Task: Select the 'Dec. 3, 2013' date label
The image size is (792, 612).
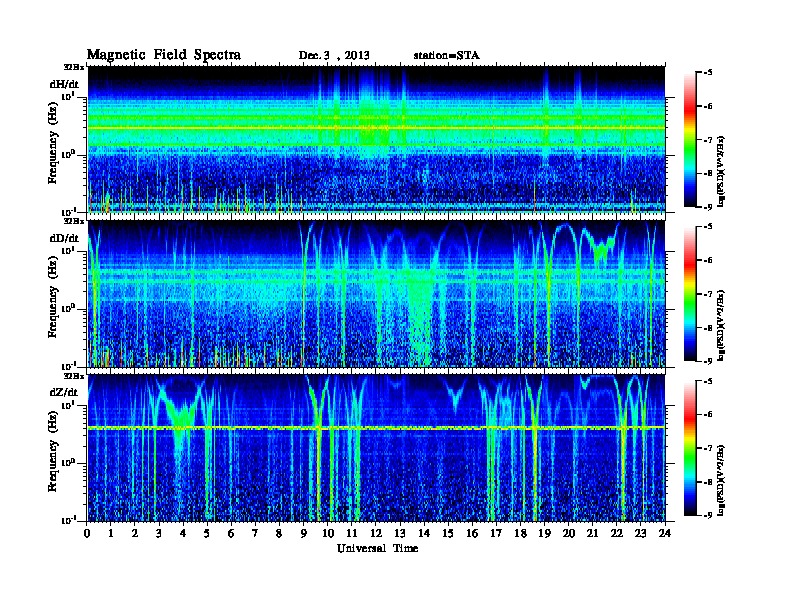Action: pos(334,56)
